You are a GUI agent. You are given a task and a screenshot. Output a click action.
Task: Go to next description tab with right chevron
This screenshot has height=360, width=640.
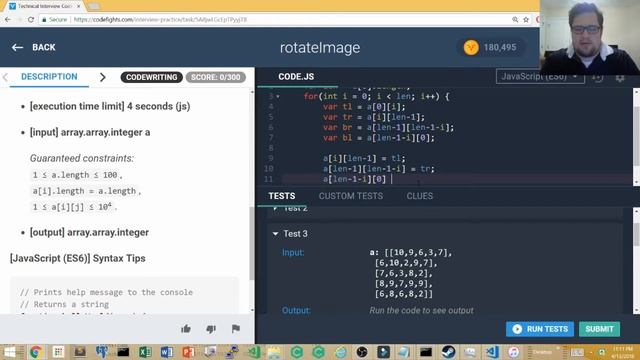[102, 77]
